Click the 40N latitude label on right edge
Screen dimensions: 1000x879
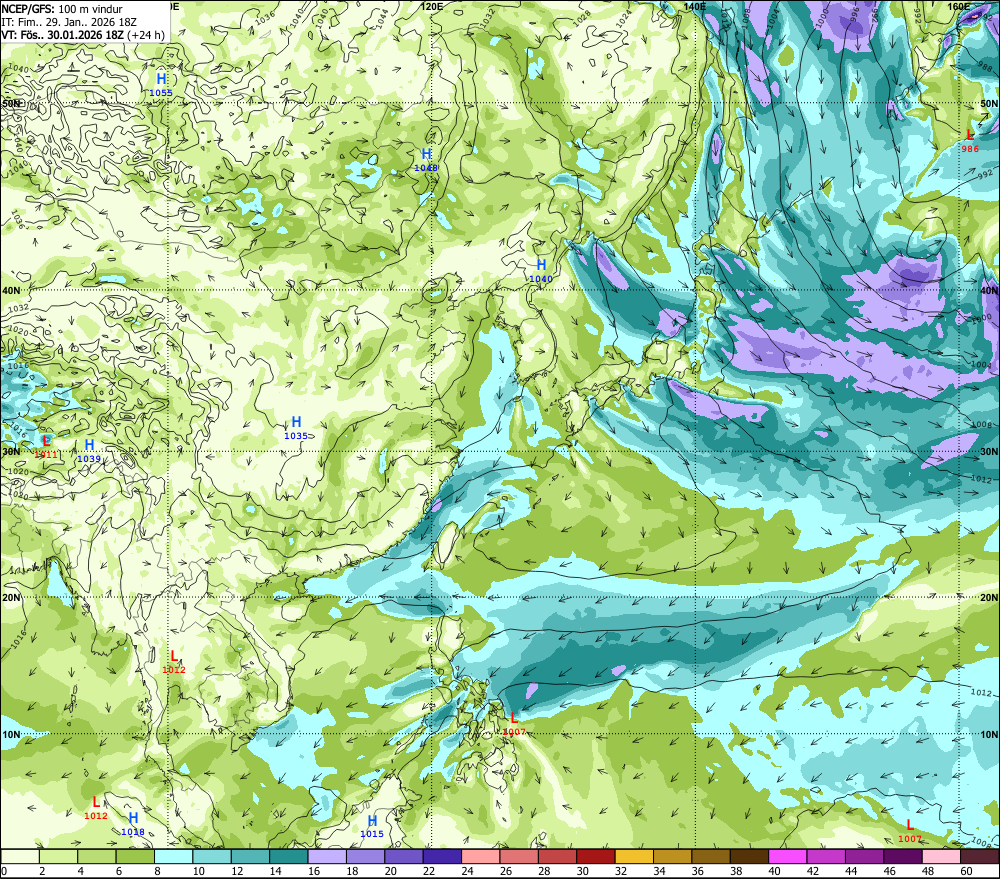click(x=989, y=290)
